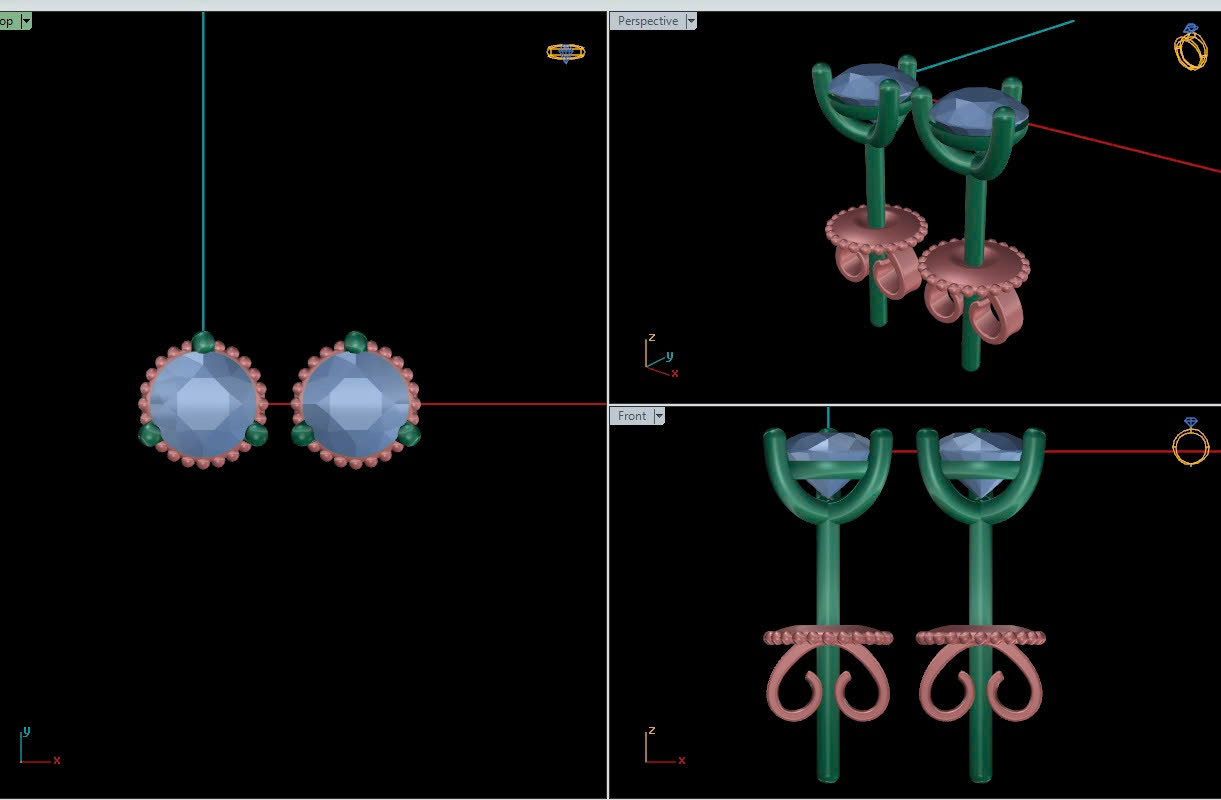1221x800 pixels.
Task: Click the XYZ axis indicator in Perspective viewport
Action: click(x=659, y=356)
